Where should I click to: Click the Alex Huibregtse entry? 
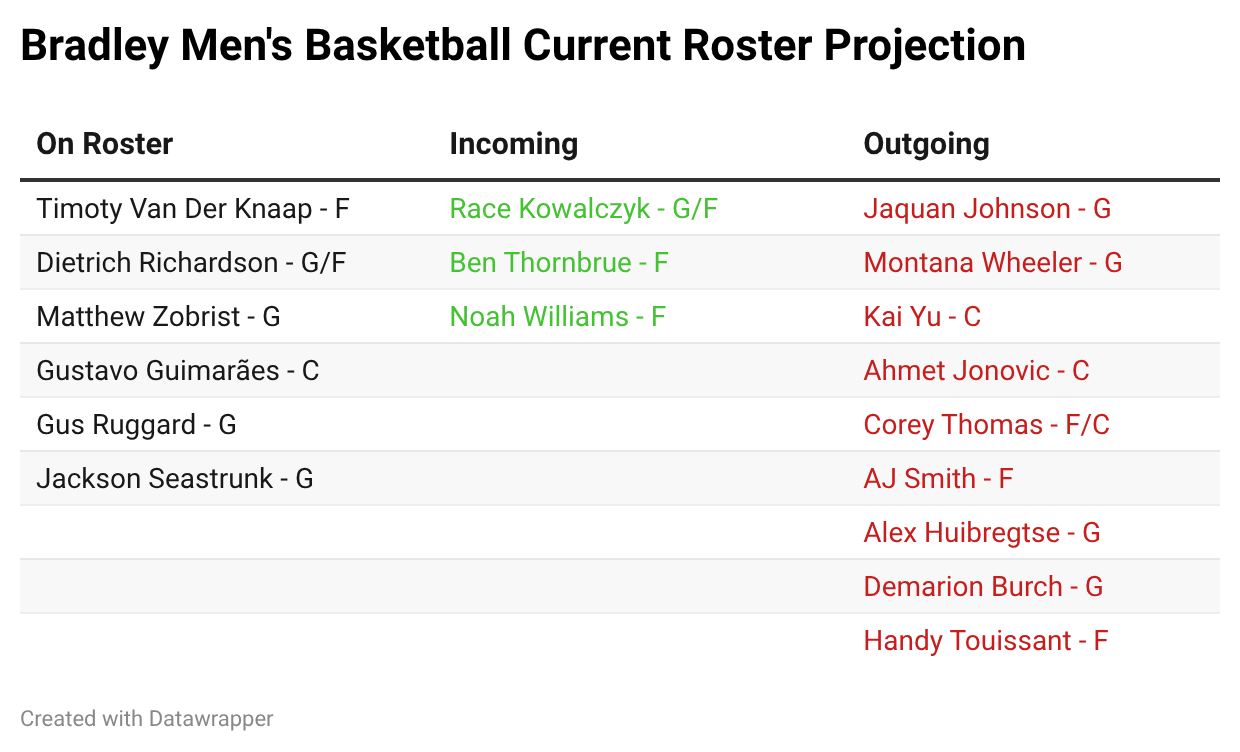click(x=981, y=533)
